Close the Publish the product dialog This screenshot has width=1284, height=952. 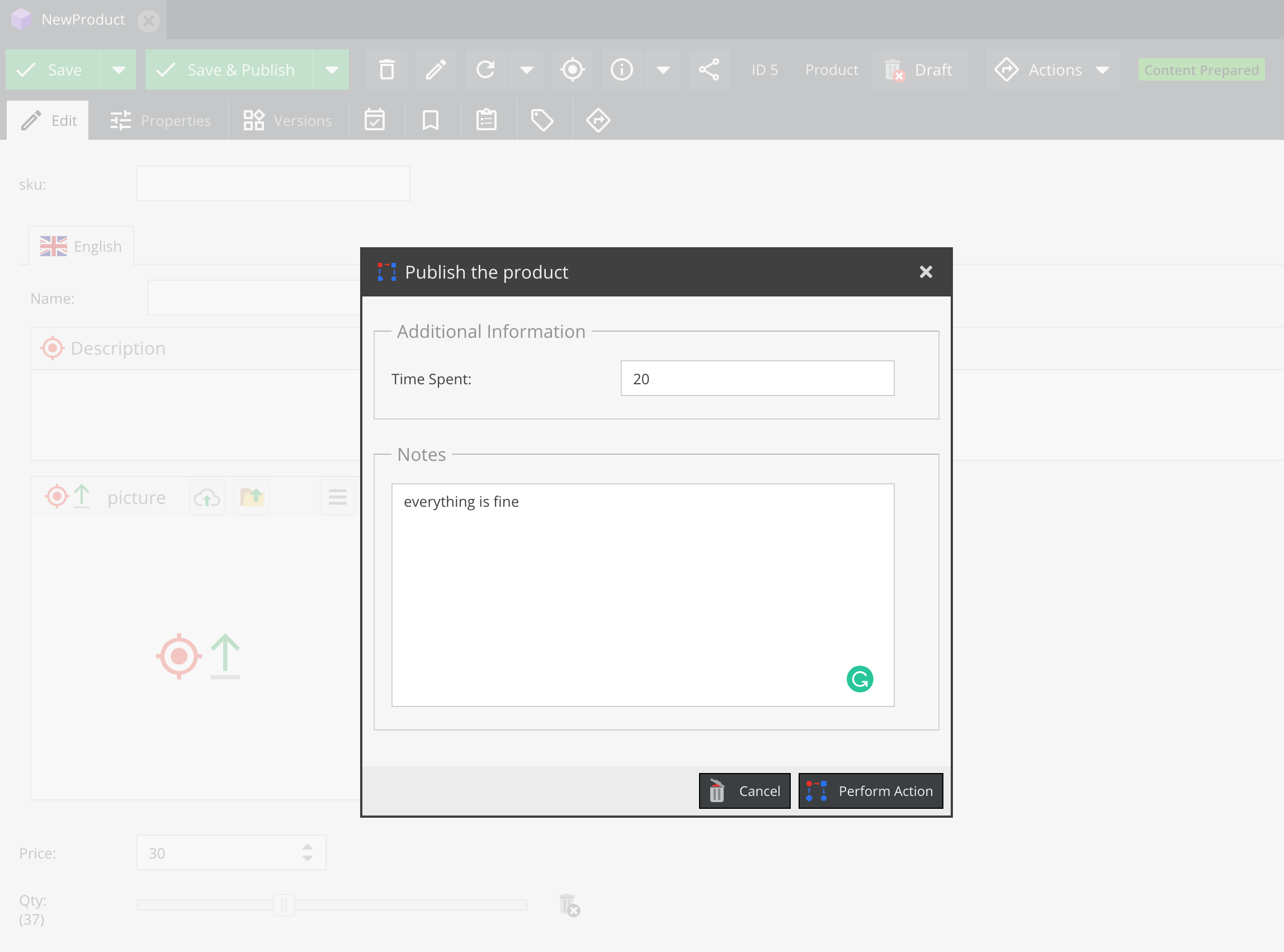click(925, 272)
